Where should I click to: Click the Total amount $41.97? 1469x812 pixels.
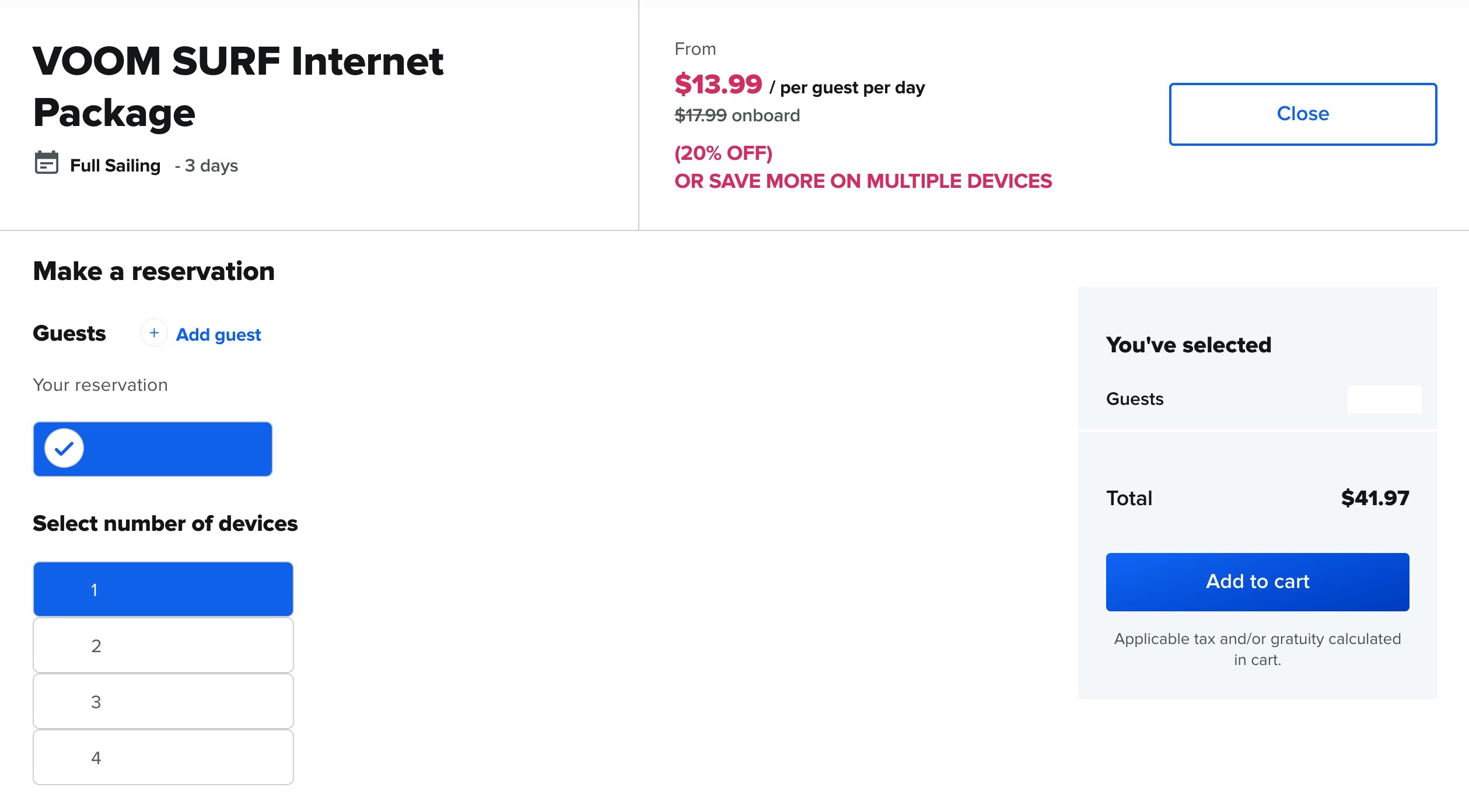click(1375, 498)
